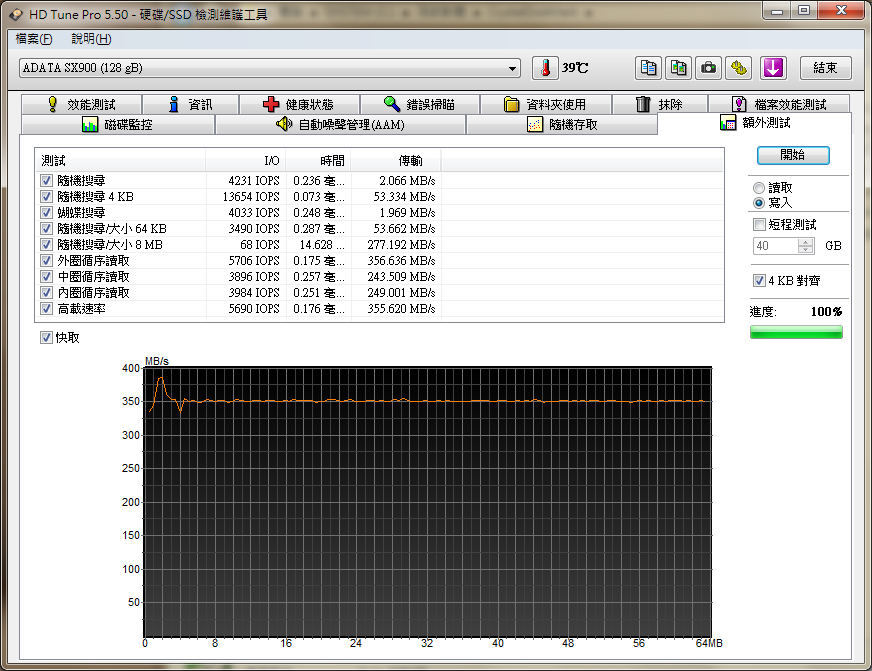Open the 自動噪聲管理 (AAM) tab
The height and width of the screenshot is (671, 872).
pyautogui.click(x=340, y=125)
